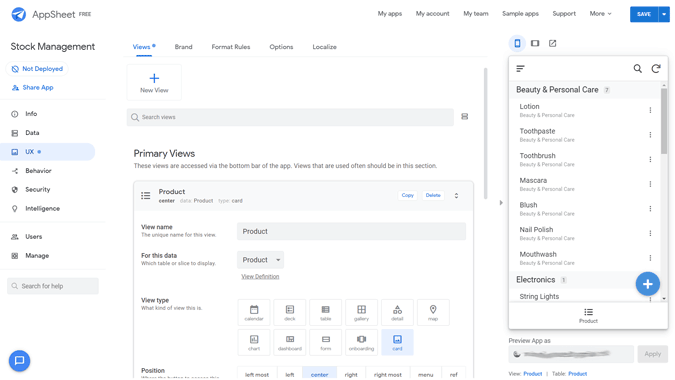Screen dimensions: 675x380
Task: Choose the chart view type
Action: 254,343
